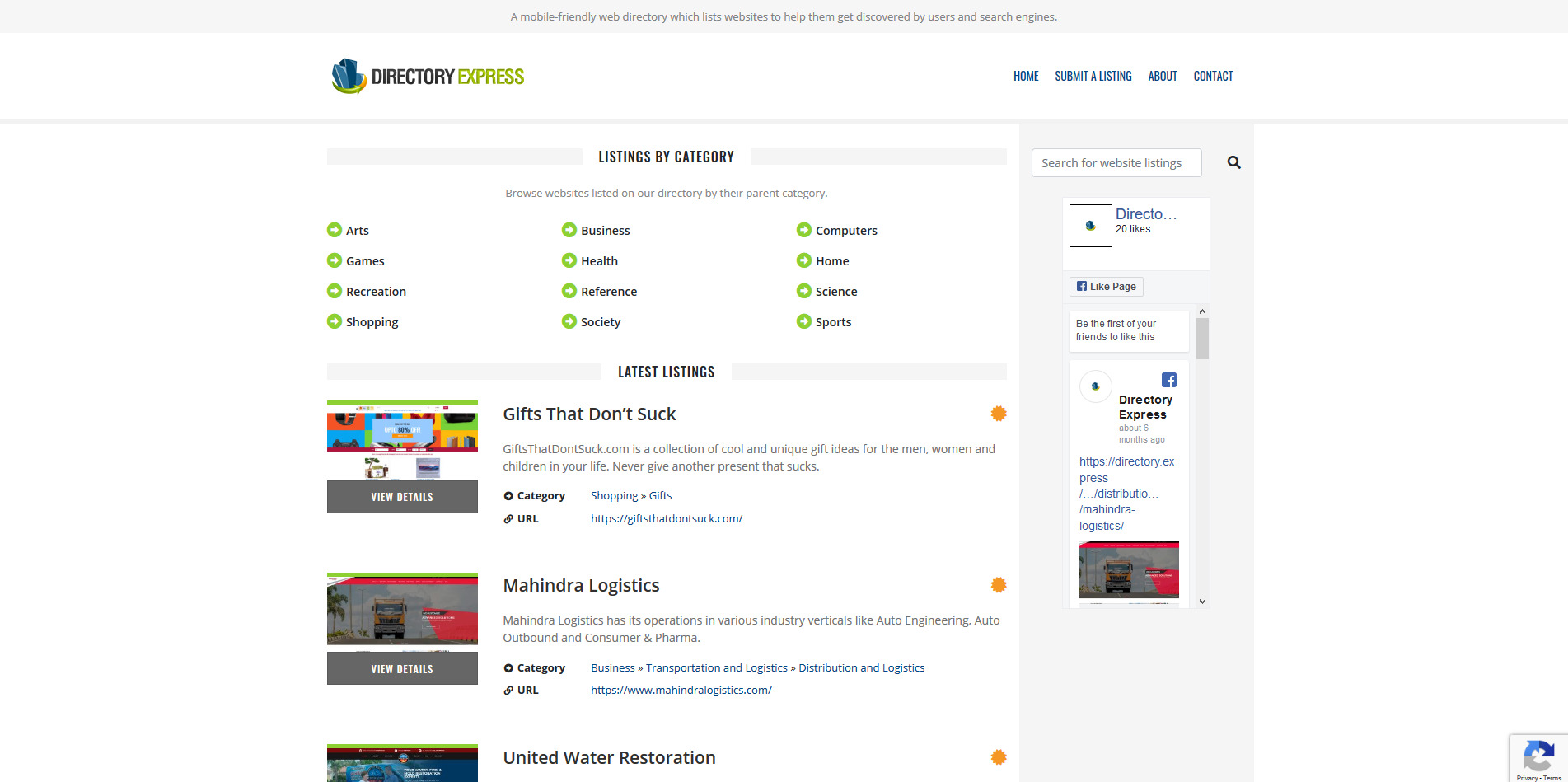
Task: Click the search magnifier icon
Action: [1233, 162]
